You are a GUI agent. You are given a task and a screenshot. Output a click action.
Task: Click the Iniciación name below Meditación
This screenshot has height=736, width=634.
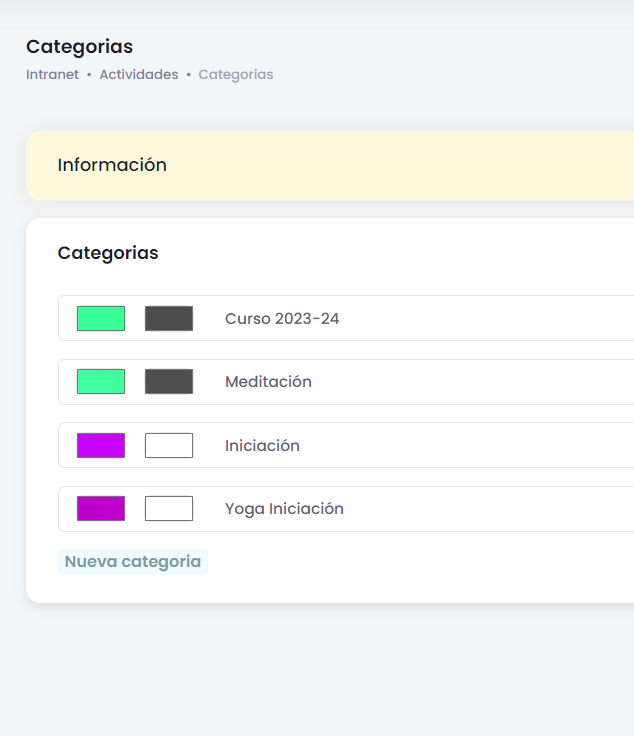click(262, 446)
